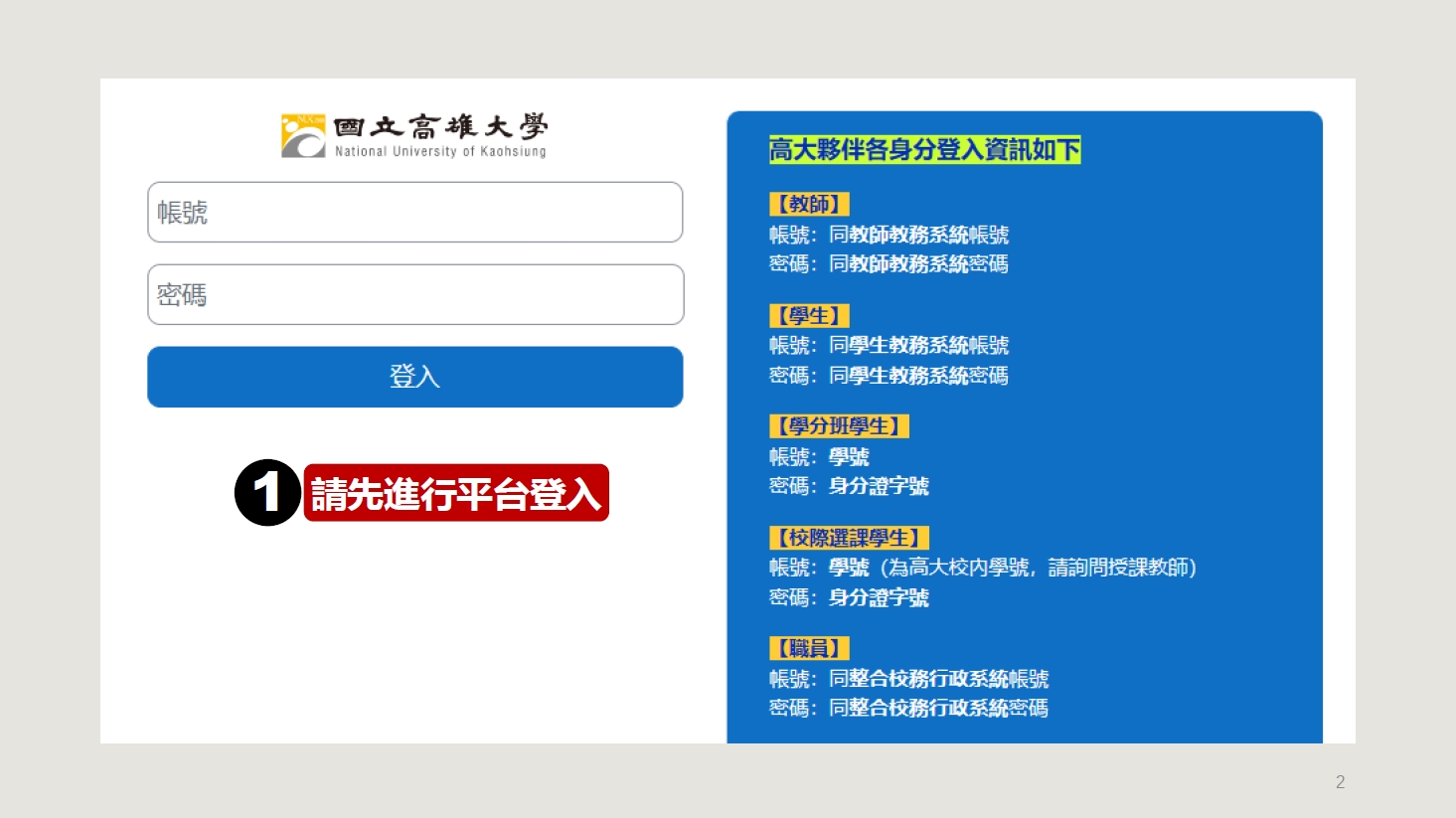Click the 國立高雄大學 calligraphy title text
The width and height of the screenshot is (1456, 818).
[440, 127]
